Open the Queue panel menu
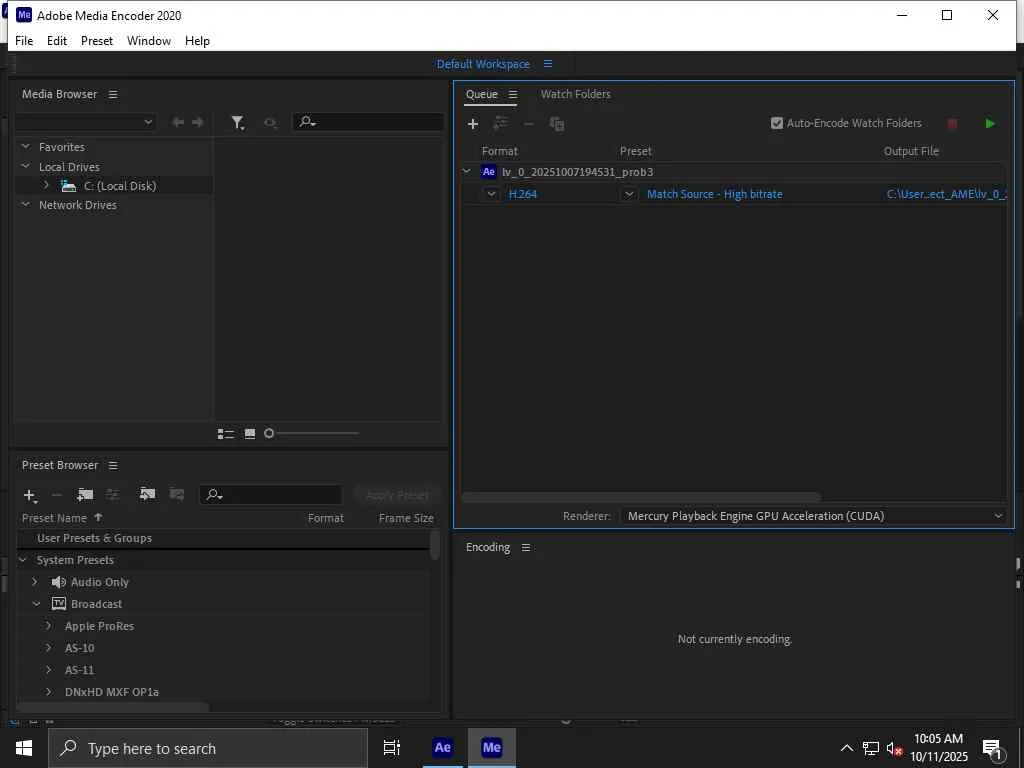The image size is (1024, 768). (x=513, y=95)
